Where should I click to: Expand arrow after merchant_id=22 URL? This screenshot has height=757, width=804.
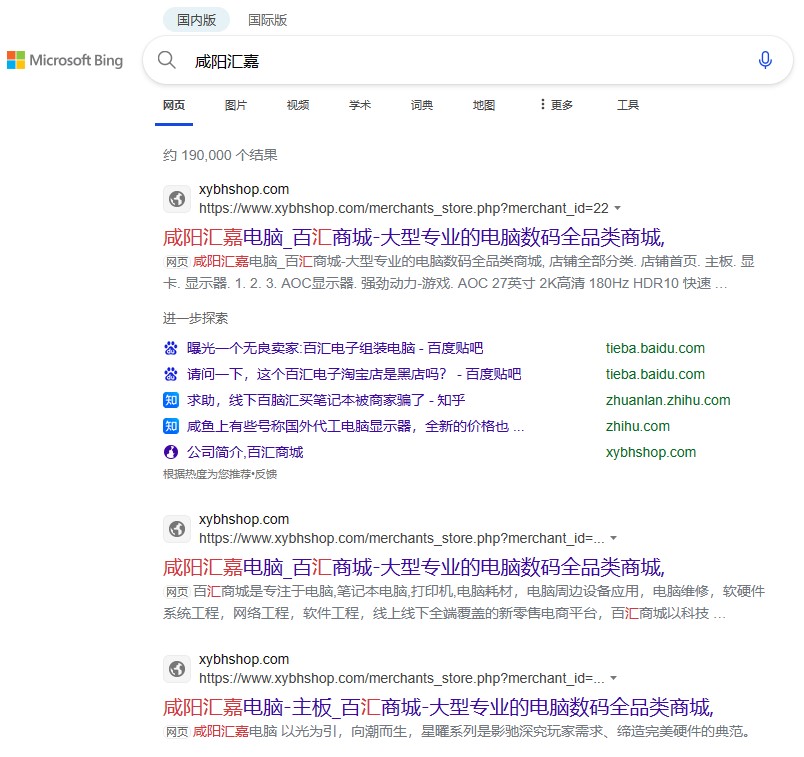[x=617, y=208]
